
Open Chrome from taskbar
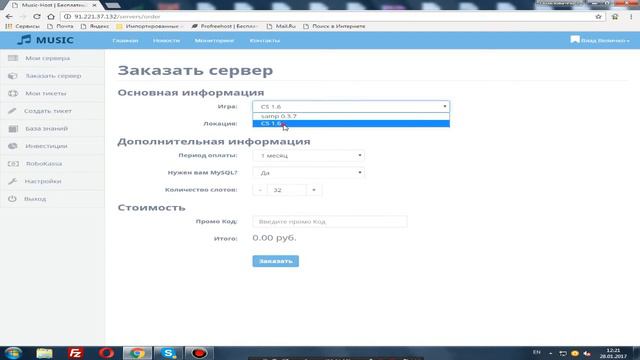pyautogui.click(x=137, y=353)
